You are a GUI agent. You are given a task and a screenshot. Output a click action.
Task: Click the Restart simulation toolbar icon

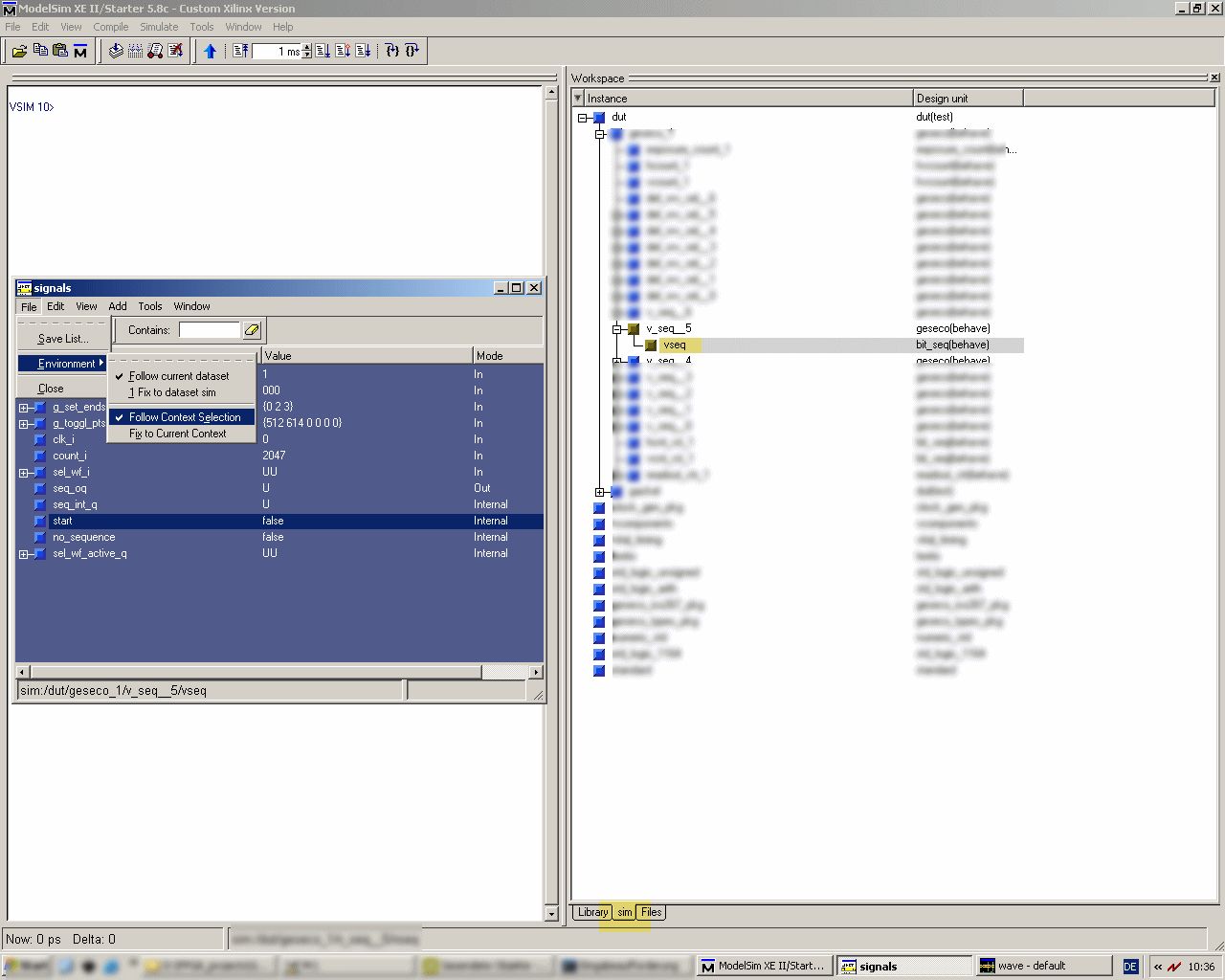241,51
